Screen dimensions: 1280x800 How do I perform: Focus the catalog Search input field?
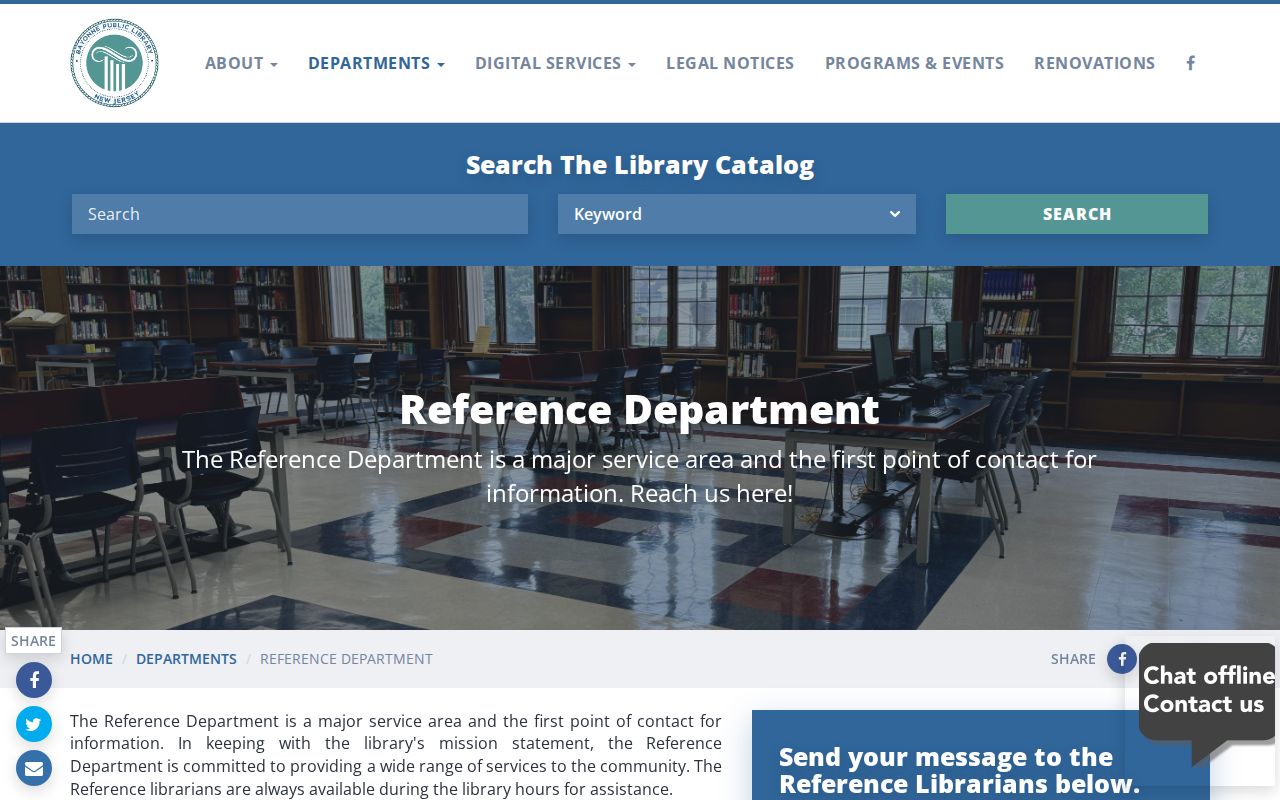[300, 214]
